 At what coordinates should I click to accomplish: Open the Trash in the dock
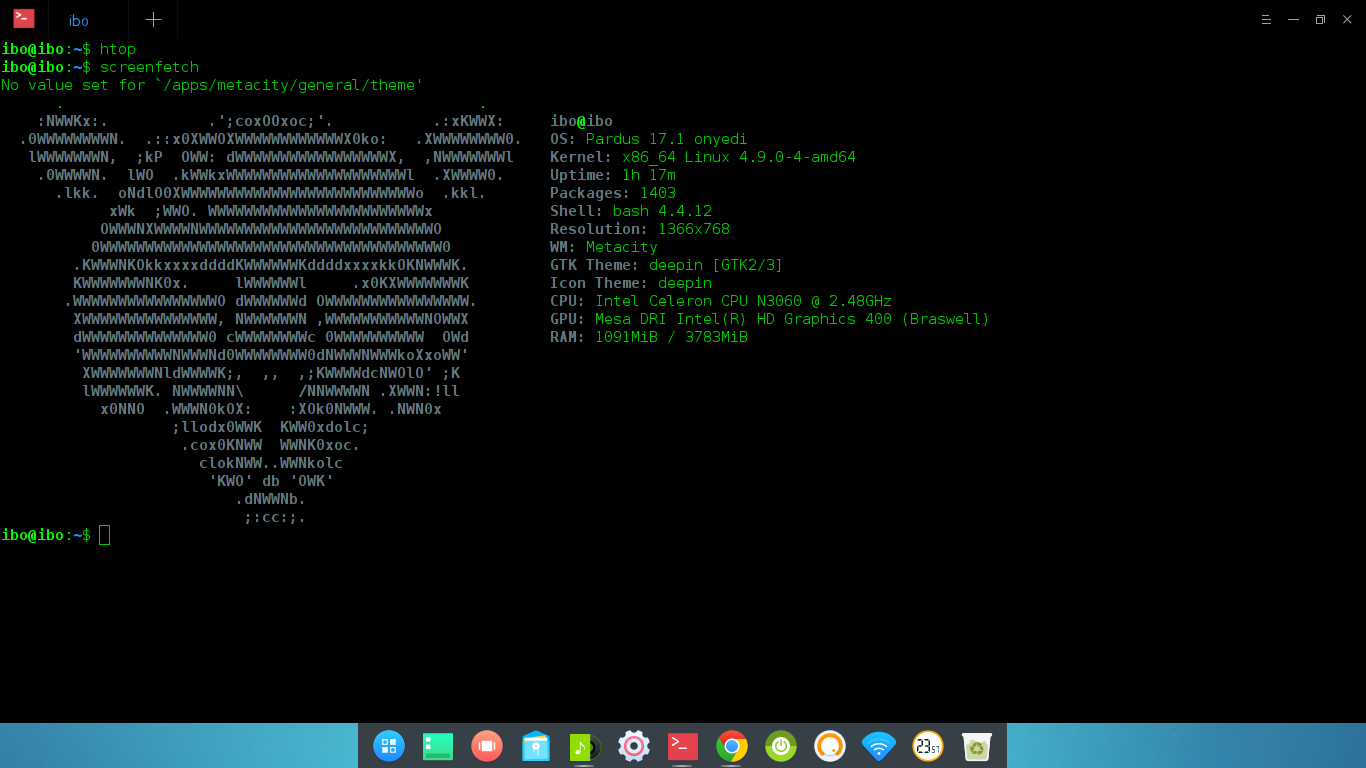pyautogui.click(x=977, y=746)
